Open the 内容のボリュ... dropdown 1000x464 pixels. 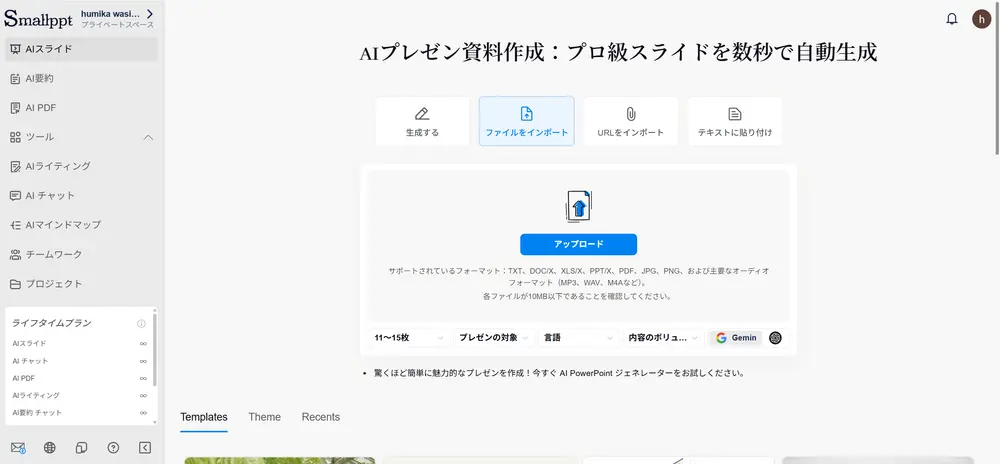point(663,338)
